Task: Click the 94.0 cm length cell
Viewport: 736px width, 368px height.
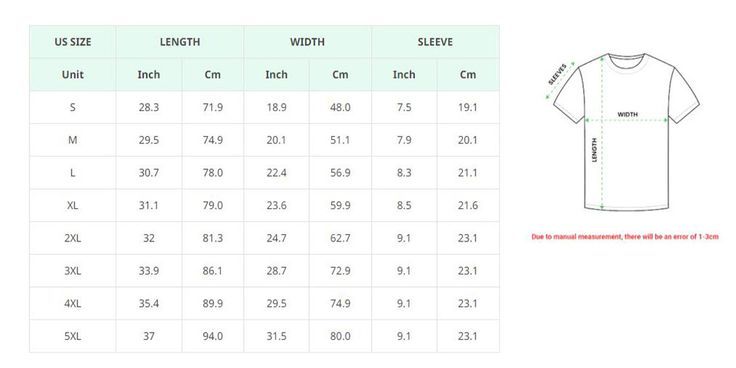Action: (x=213, y=337)
